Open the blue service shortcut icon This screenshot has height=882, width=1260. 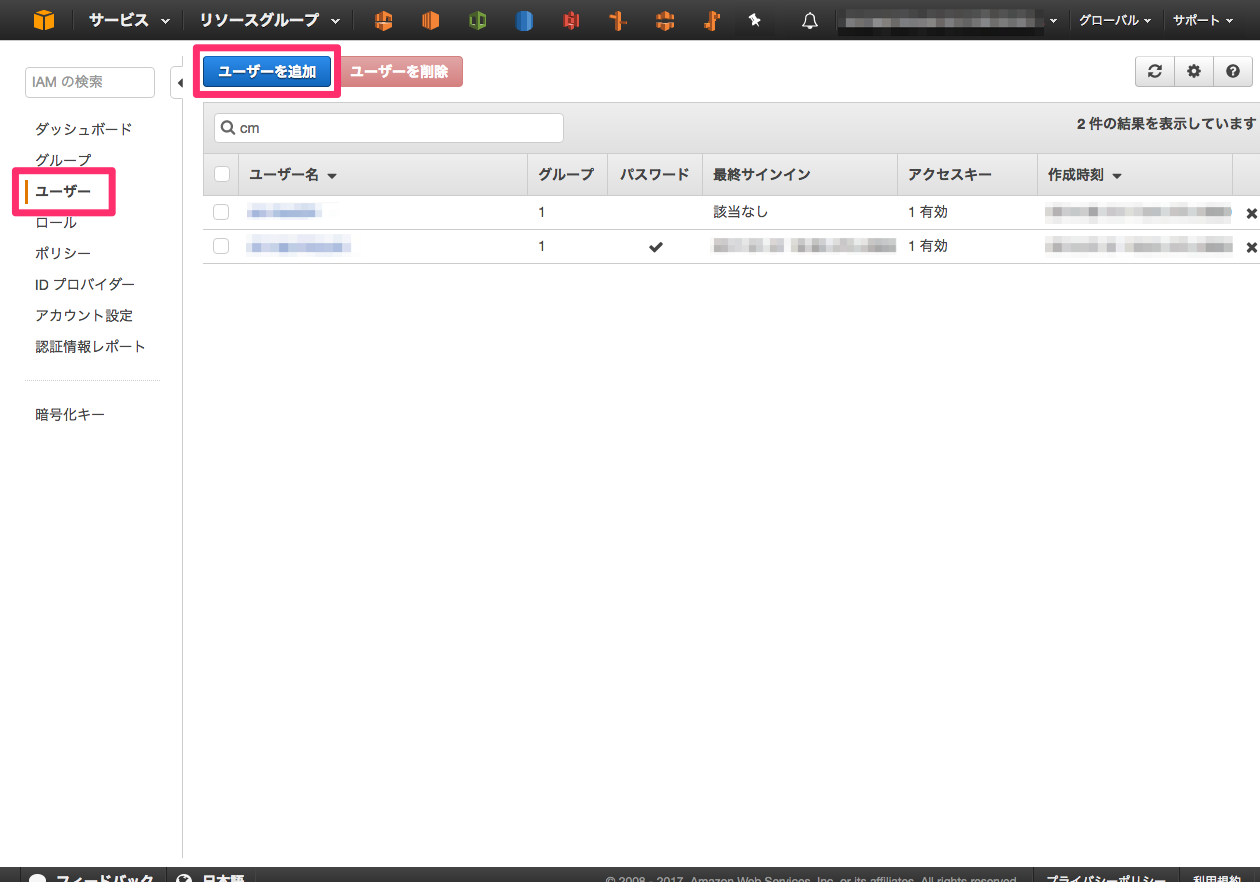524,19
